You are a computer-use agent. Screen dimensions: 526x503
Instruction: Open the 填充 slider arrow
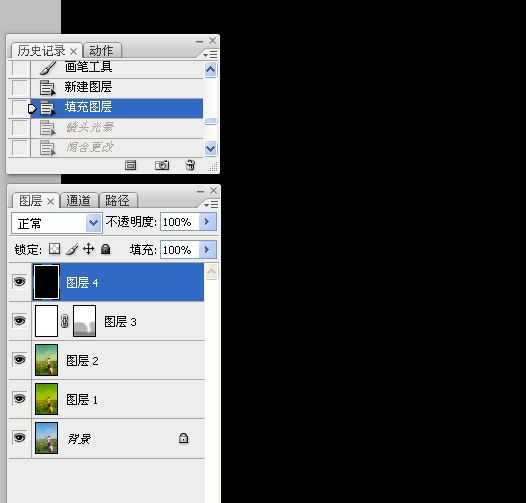[208, 250]
